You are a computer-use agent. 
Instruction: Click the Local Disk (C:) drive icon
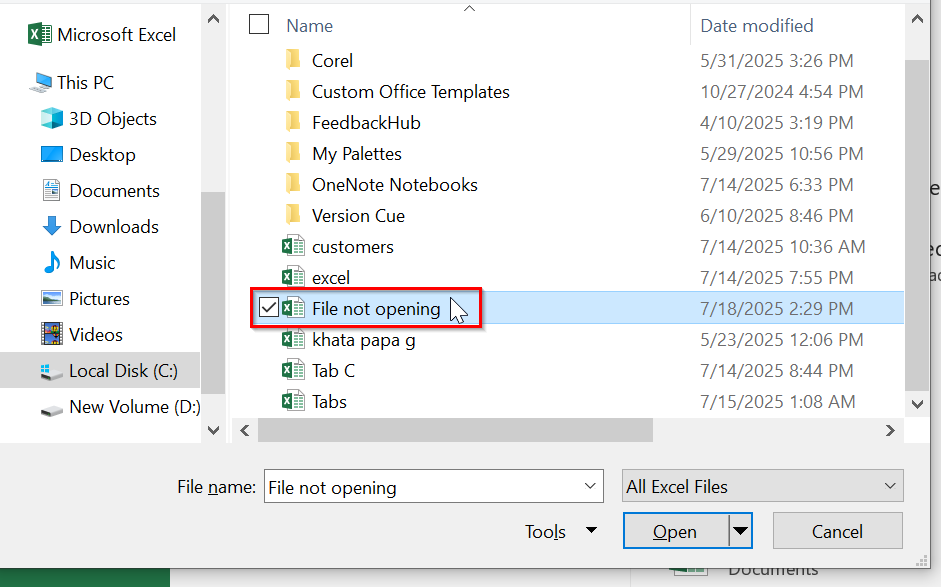click(x=52, y=371)
